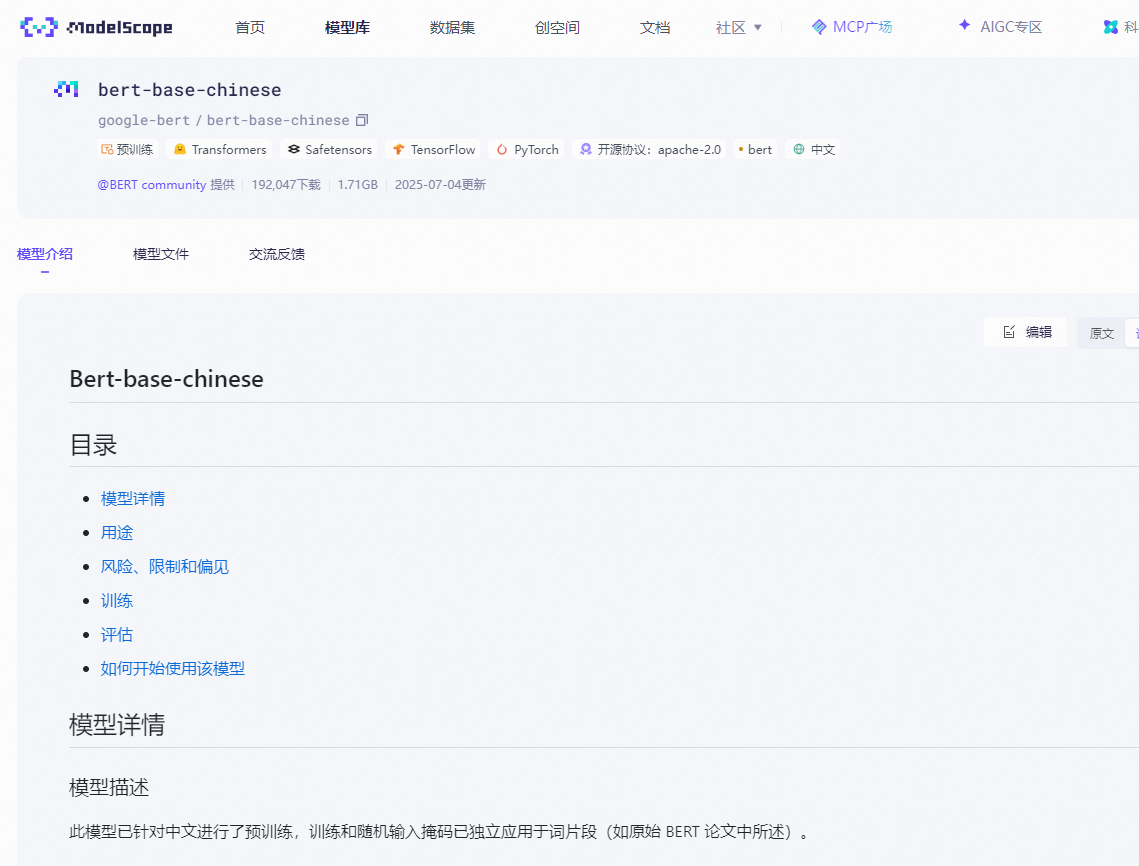The image size is (1139, 866).
Task: Open MCP广场 from the top bar
Action: coord(852,27)
